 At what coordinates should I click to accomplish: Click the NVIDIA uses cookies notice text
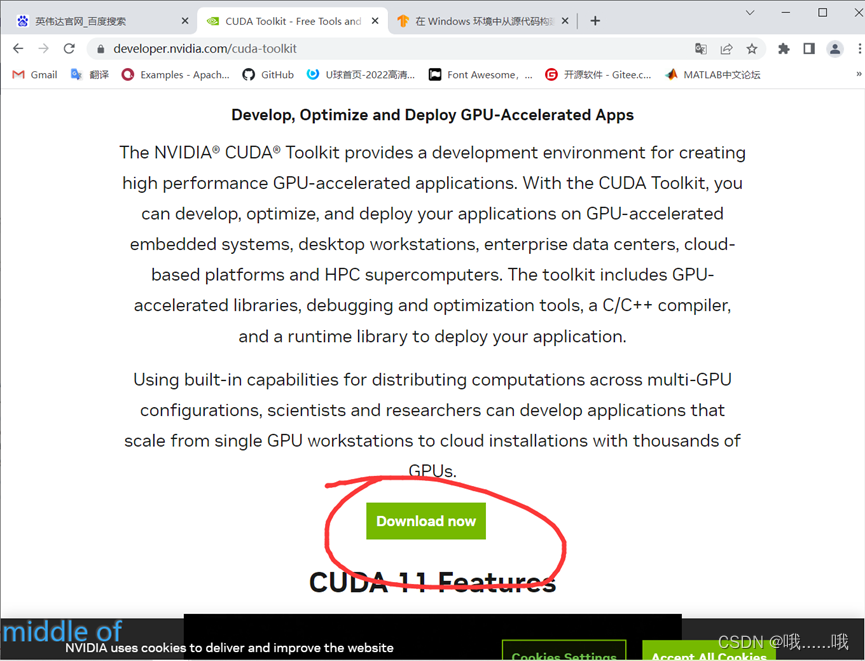229,648
